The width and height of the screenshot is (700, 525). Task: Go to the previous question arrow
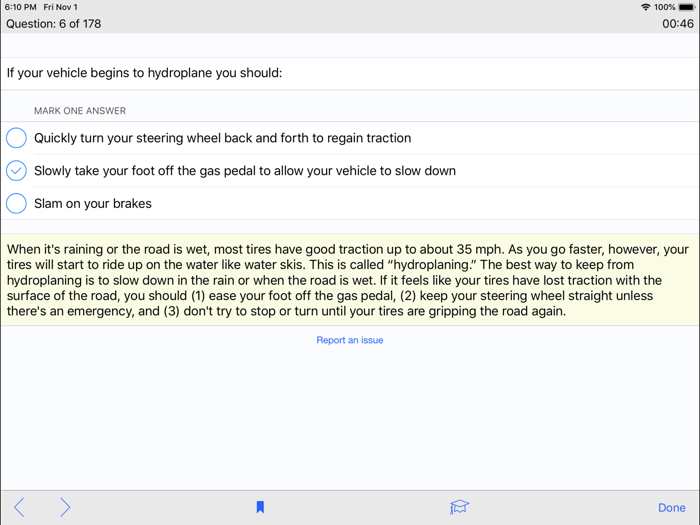19,507
